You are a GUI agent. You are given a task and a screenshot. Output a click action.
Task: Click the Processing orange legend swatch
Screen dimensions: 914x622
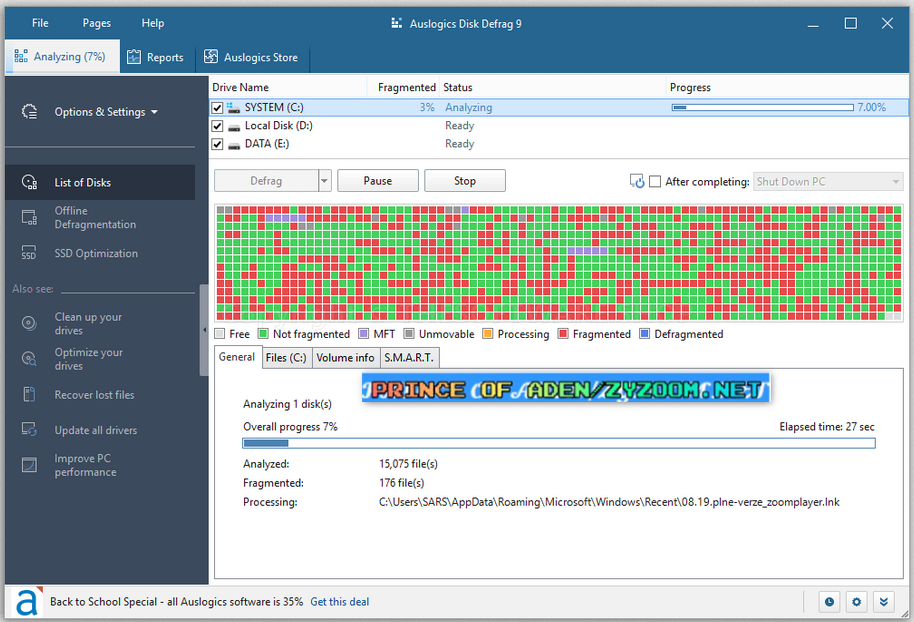[x=488, y=334]
